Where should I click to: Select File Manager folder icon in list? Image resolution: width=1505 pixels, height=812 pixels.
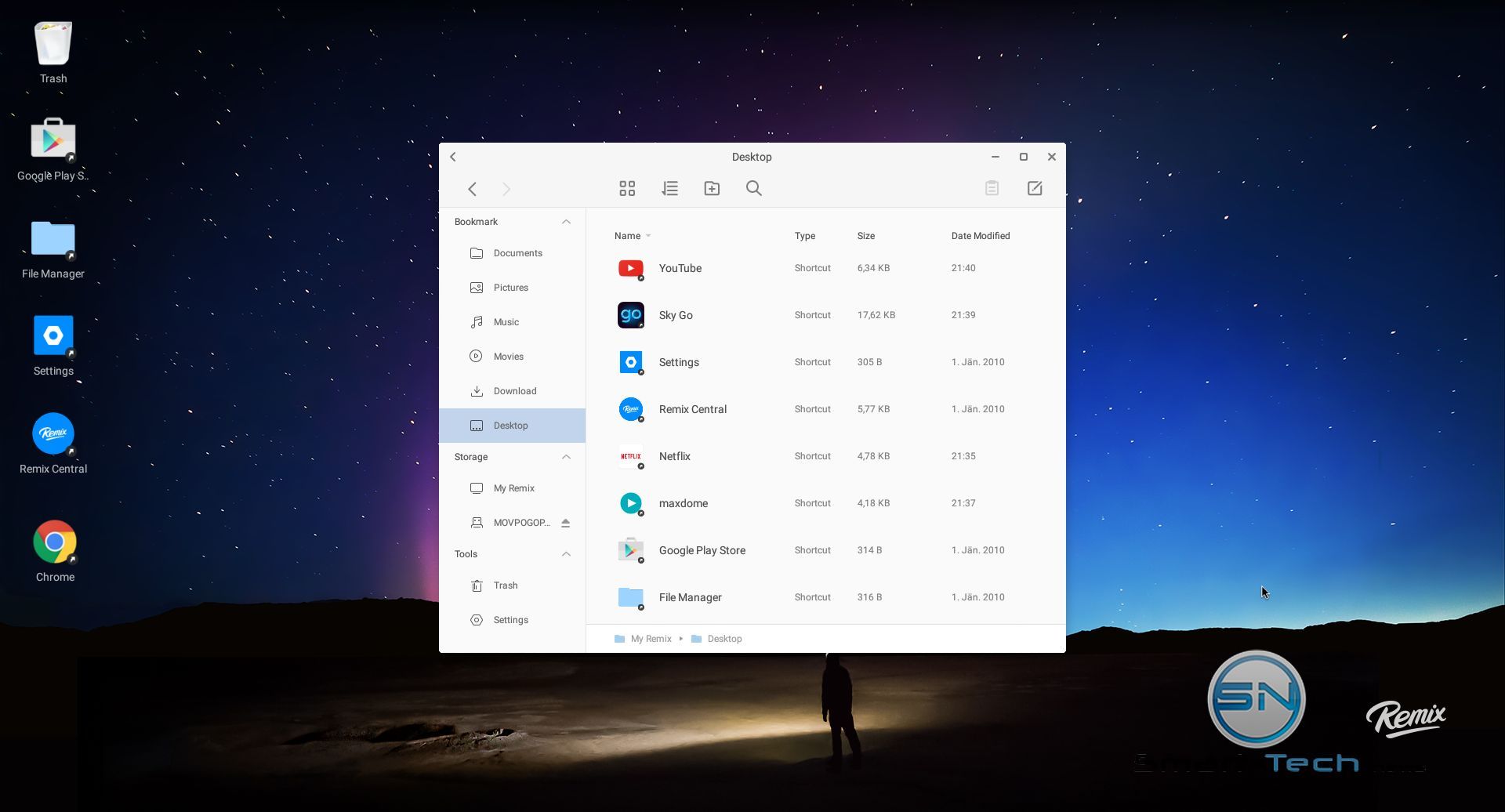pos(631,597)
